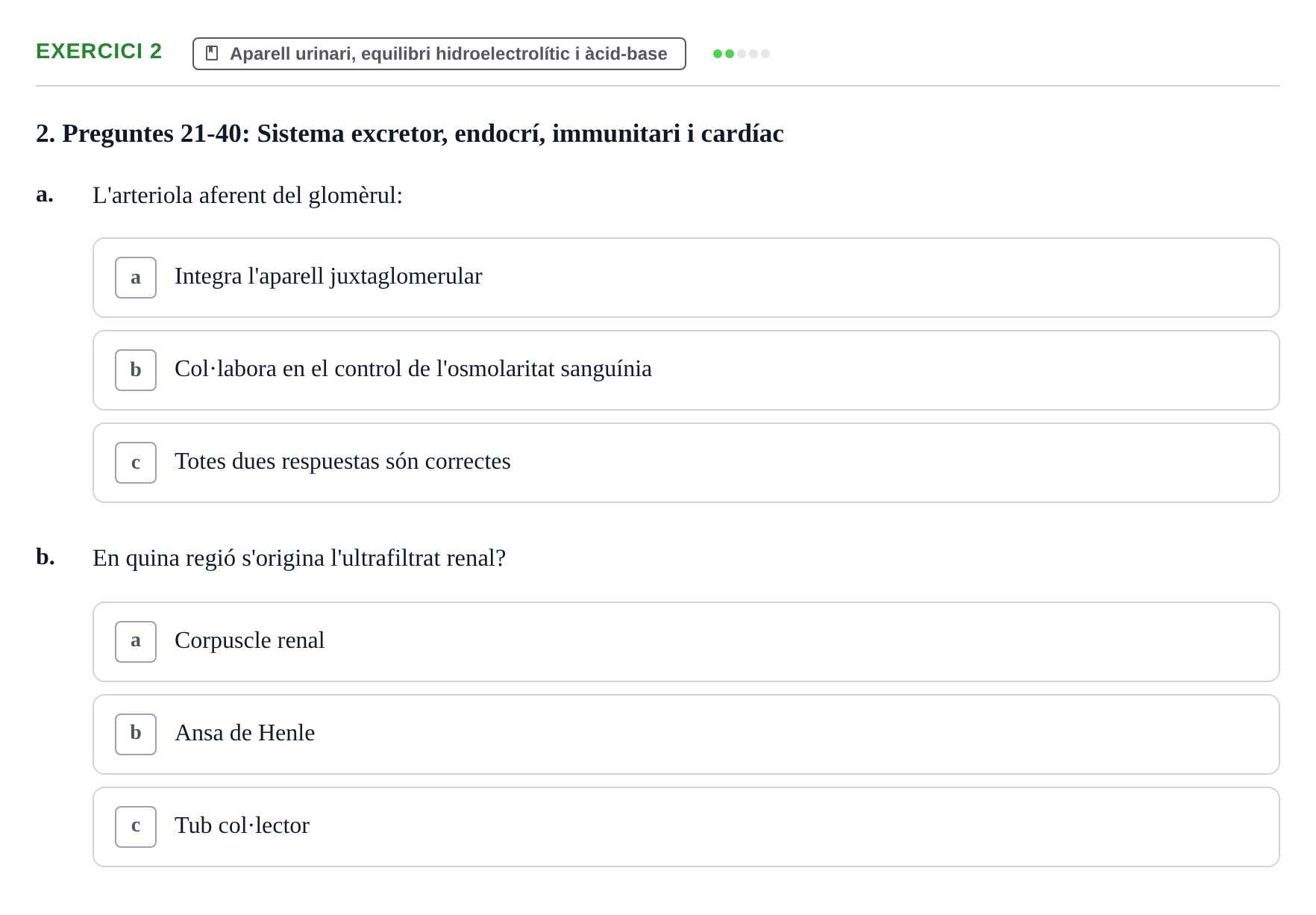
Task: Click the 'c' letter badge in first question
Action: pyautogui.click(x=136, y=463)
